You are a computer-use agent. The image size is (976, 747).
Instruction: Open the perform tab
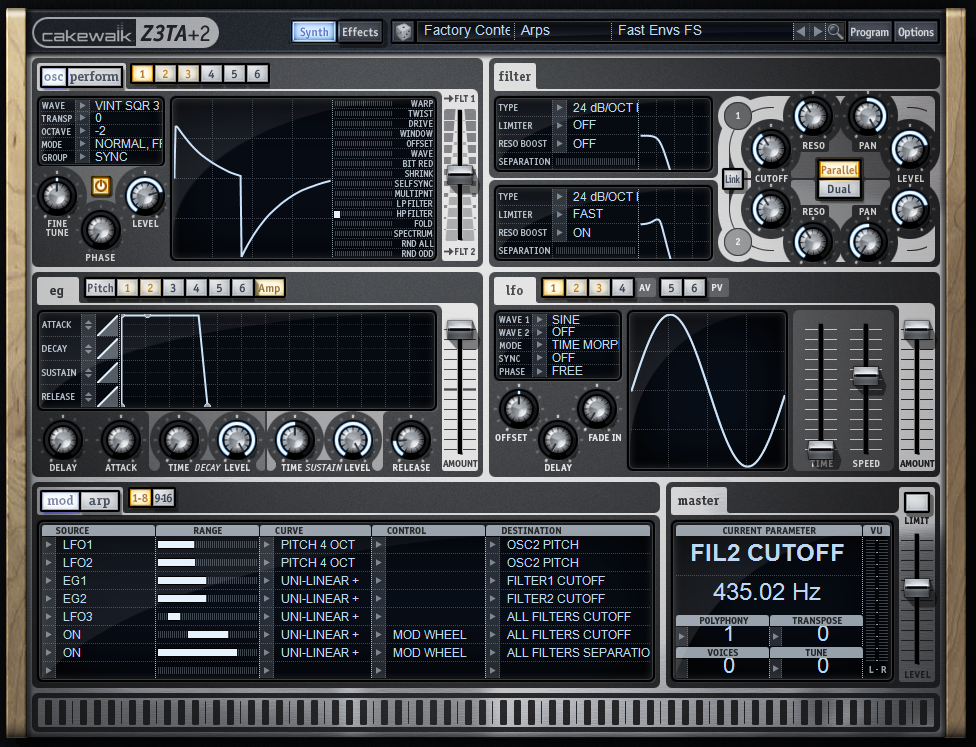(x=94, y=77)
